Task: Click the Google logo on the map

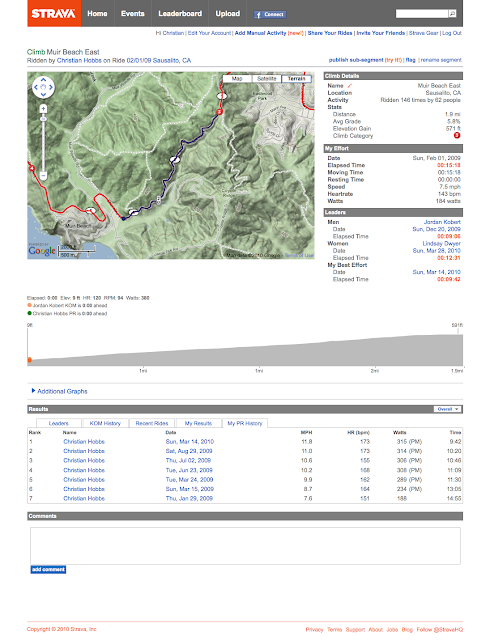Action: (42, 251)
